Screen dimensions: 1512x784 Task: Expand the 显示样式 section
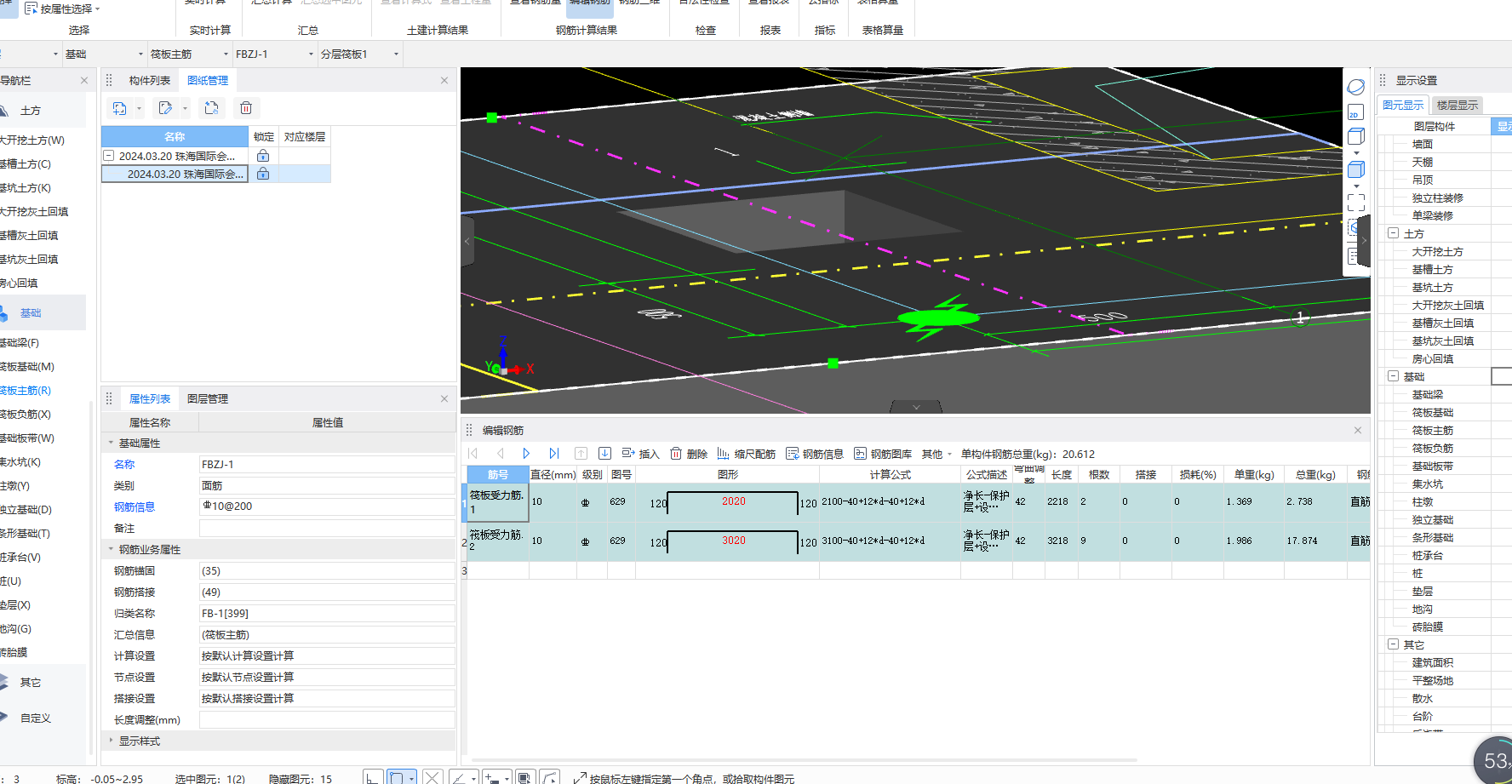[111, 741]
